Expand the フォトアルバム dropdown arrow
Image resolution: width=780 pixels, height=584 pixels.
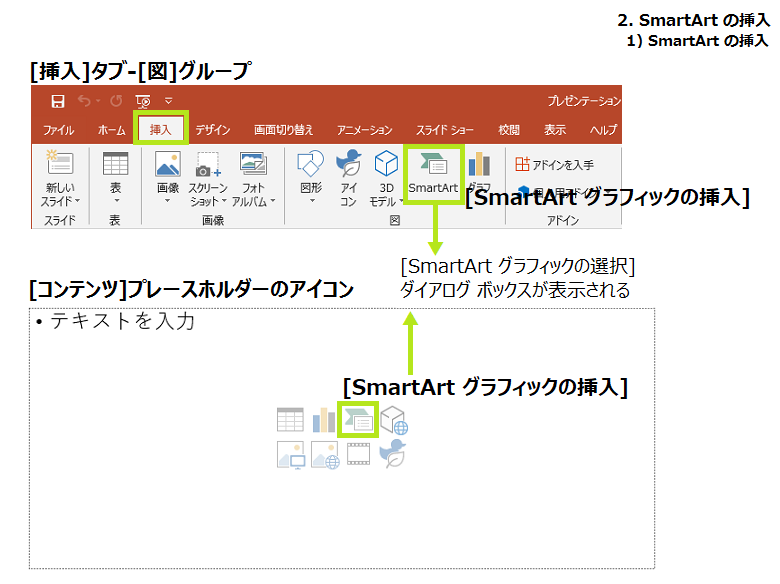coord(273,201)
